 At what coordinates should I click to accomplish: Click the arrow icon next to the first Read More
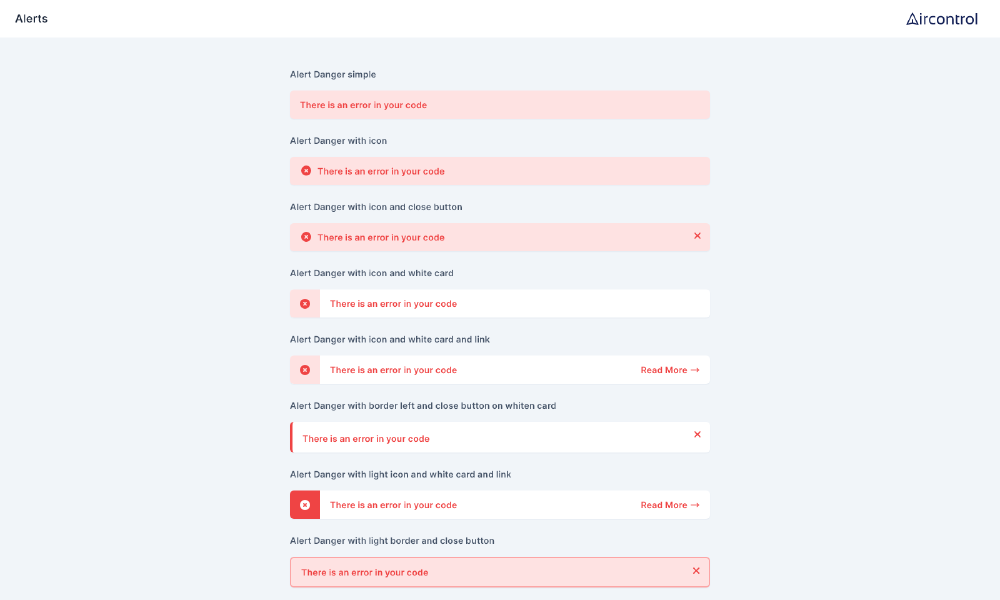pos(694,369)
